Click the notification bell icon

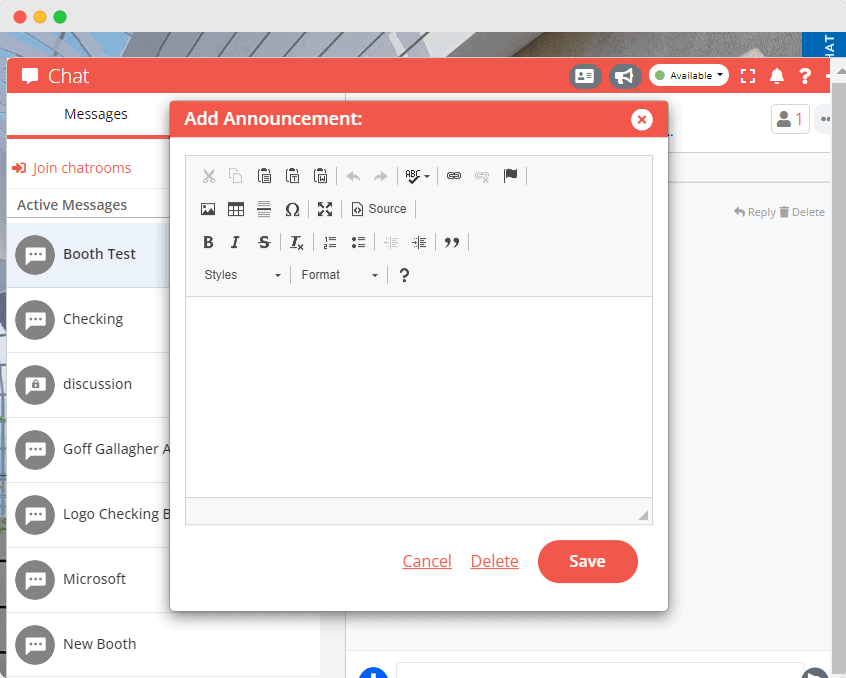tap(777, 75)
